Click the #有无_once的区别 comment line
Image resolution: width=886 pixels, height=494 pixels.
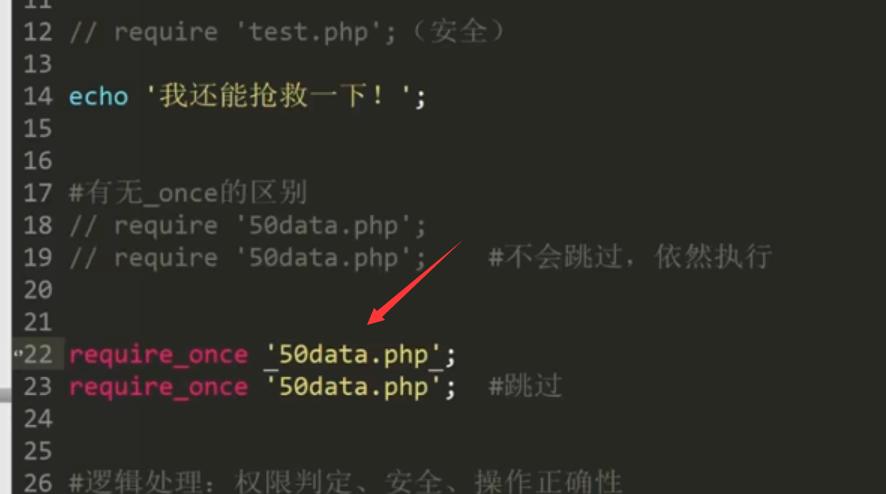click(187, 193)
